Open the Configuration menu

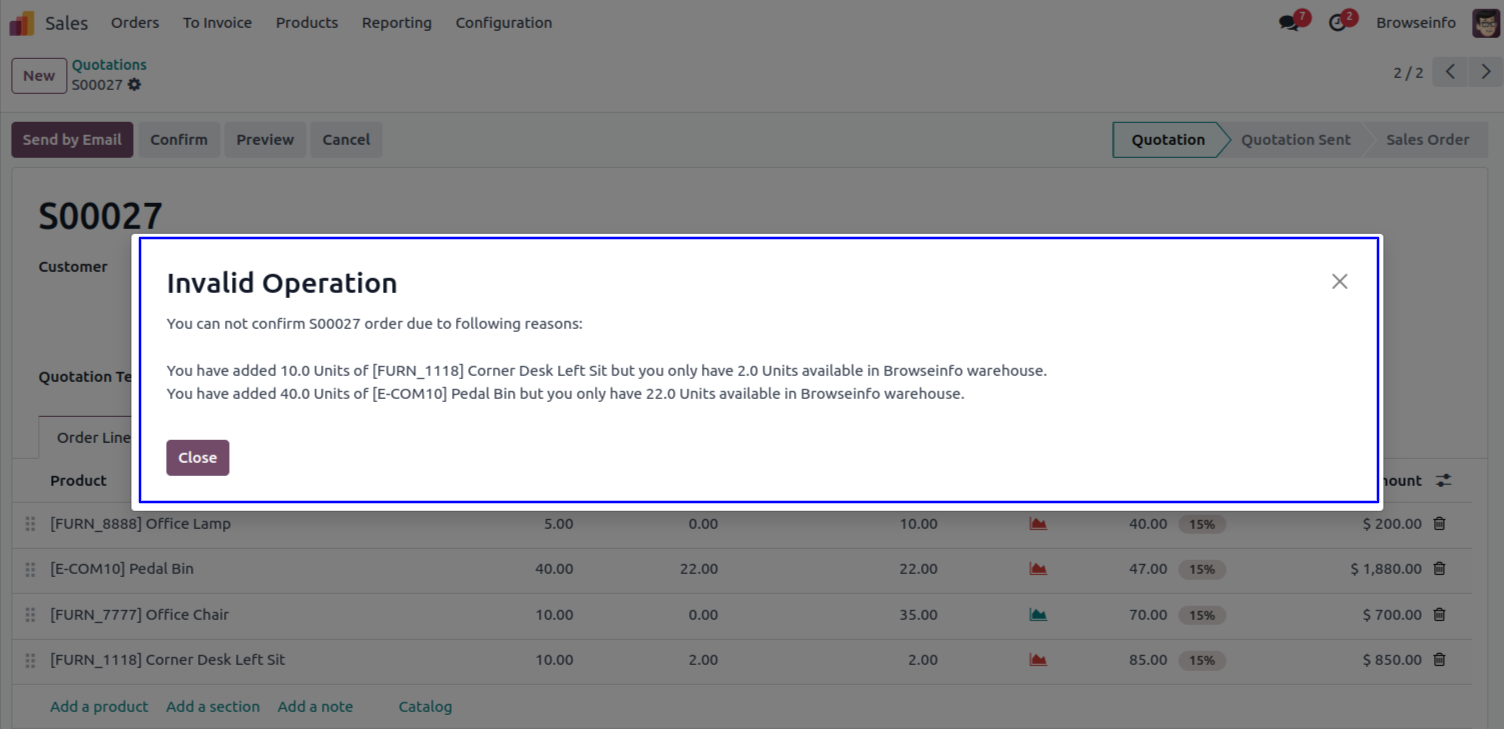pos(503,23)
